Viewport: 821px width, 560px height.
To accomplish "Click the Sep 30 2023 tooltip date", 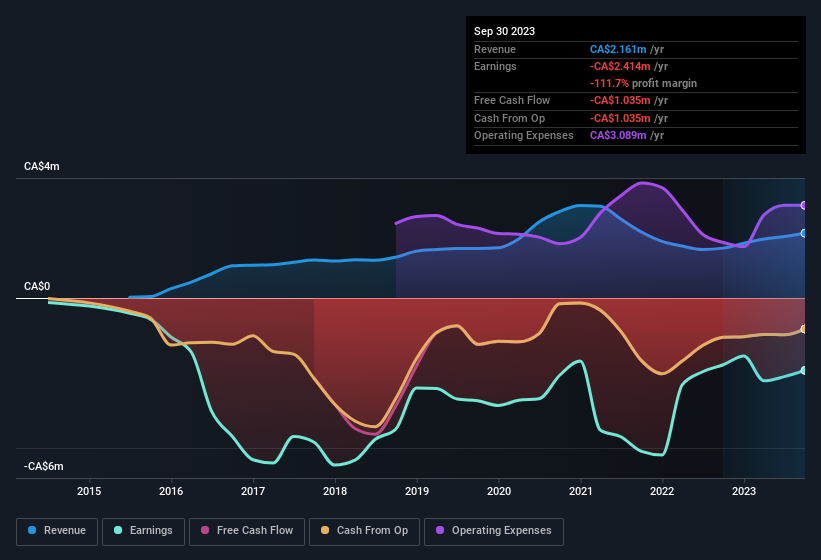I will point(505,31).
